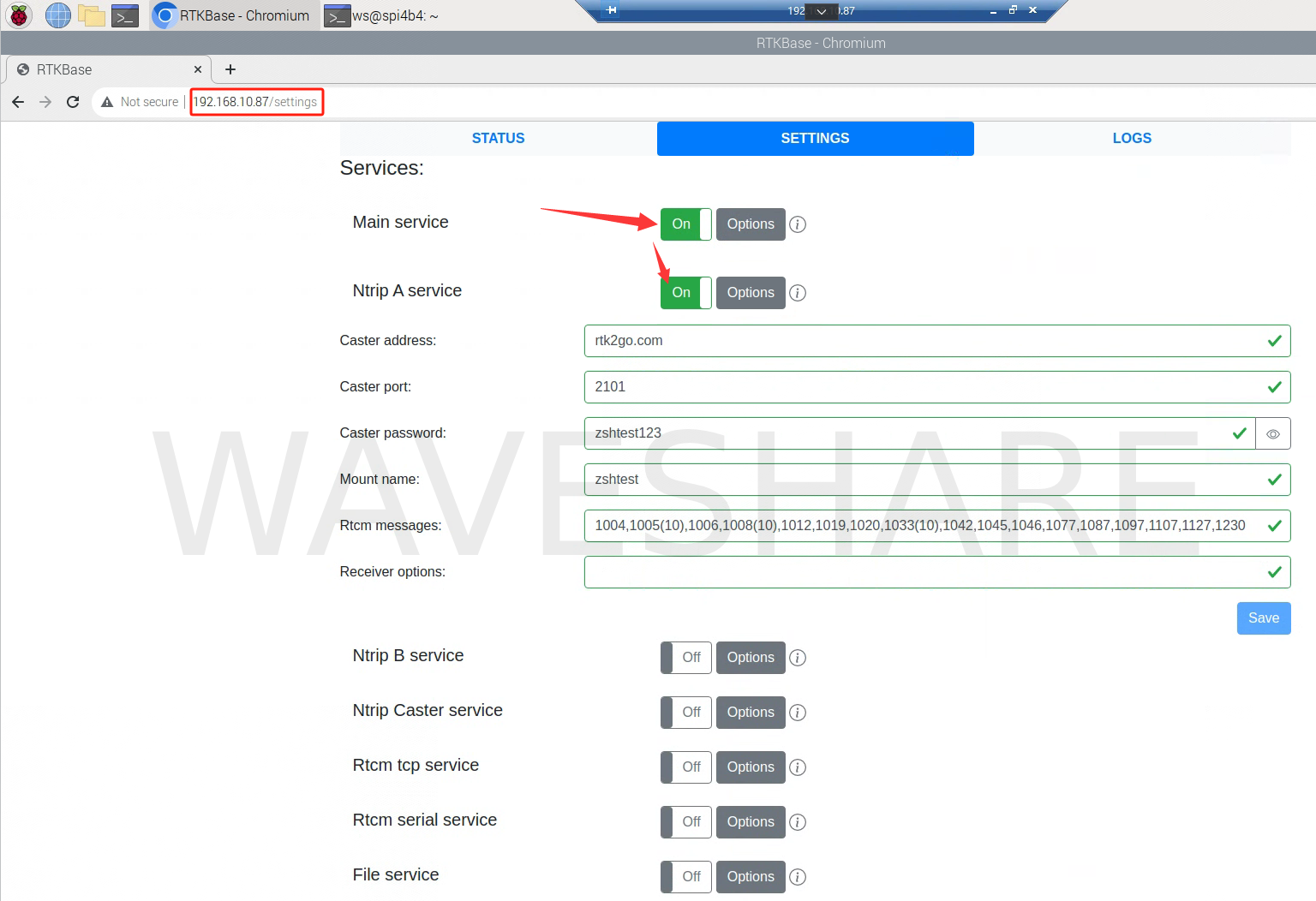Open the web browser globe icon
The width and height of the screenshot is (1316, 901).
coord(57,15)
